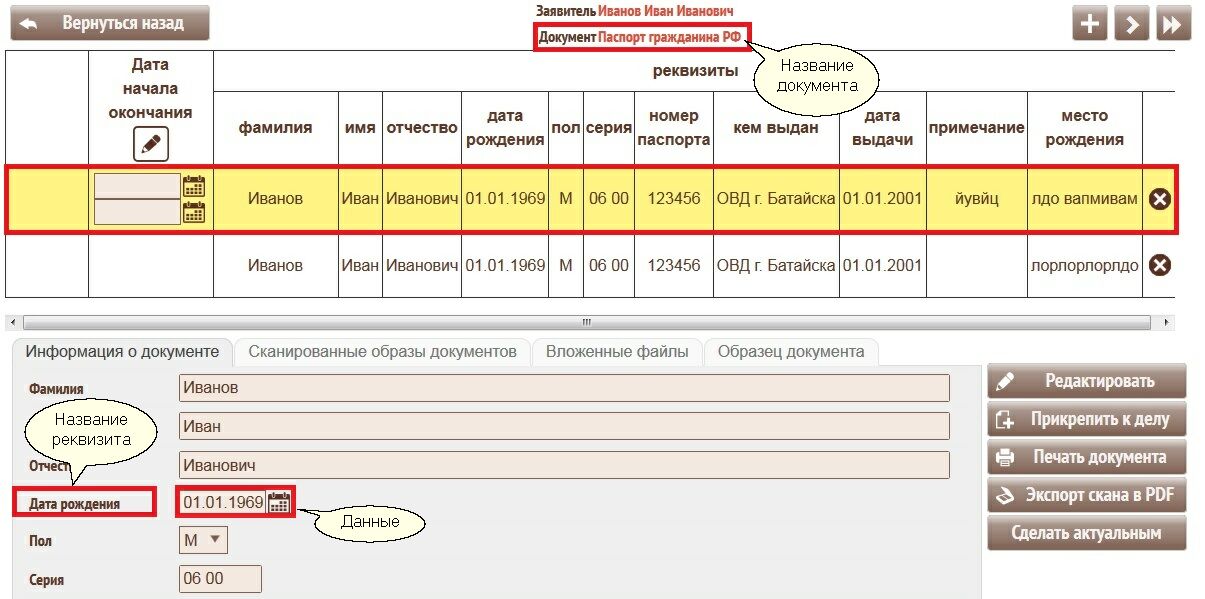Delete the second row with X icon
The height and width of the screenshot is (599, 1205).
tap(1159, 266)
